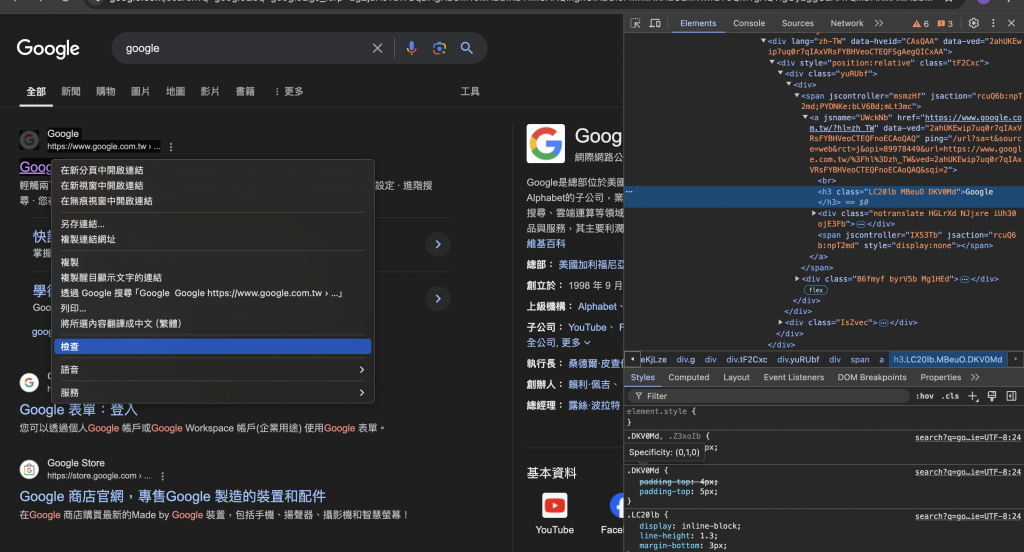Image resolution: width=1024 pixels, height=552 pixels.
Task: Open source link beside .LC20lb rule
Action: coord(968,516)
